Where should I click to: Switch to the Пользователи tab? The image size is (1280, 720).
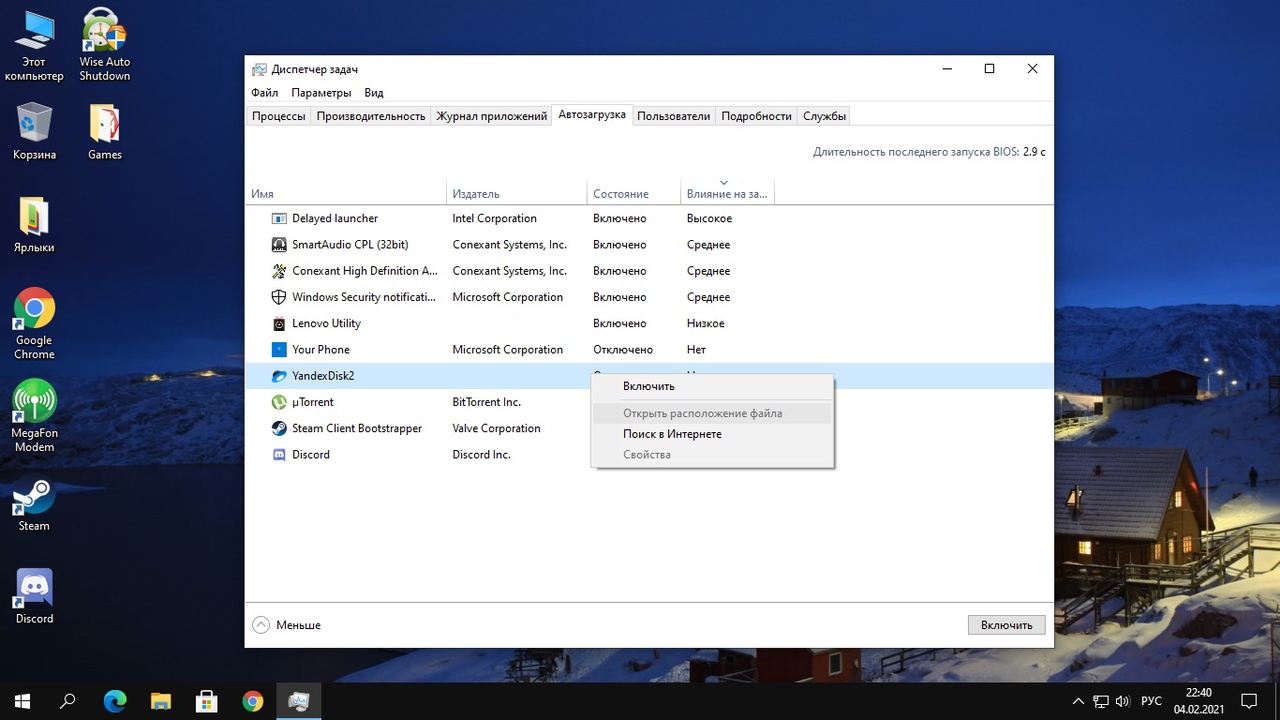point(674,116)
